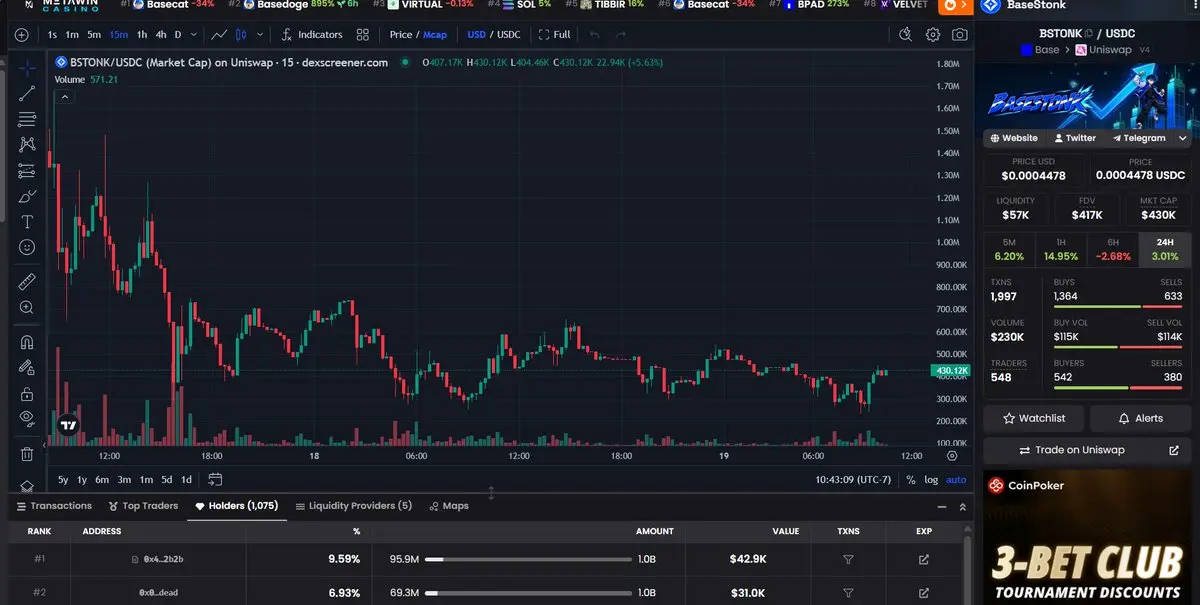The width and height of the screenshot is (1200, 605).
Task: Open the quick search icon
Action: click(x=906, y=34)
